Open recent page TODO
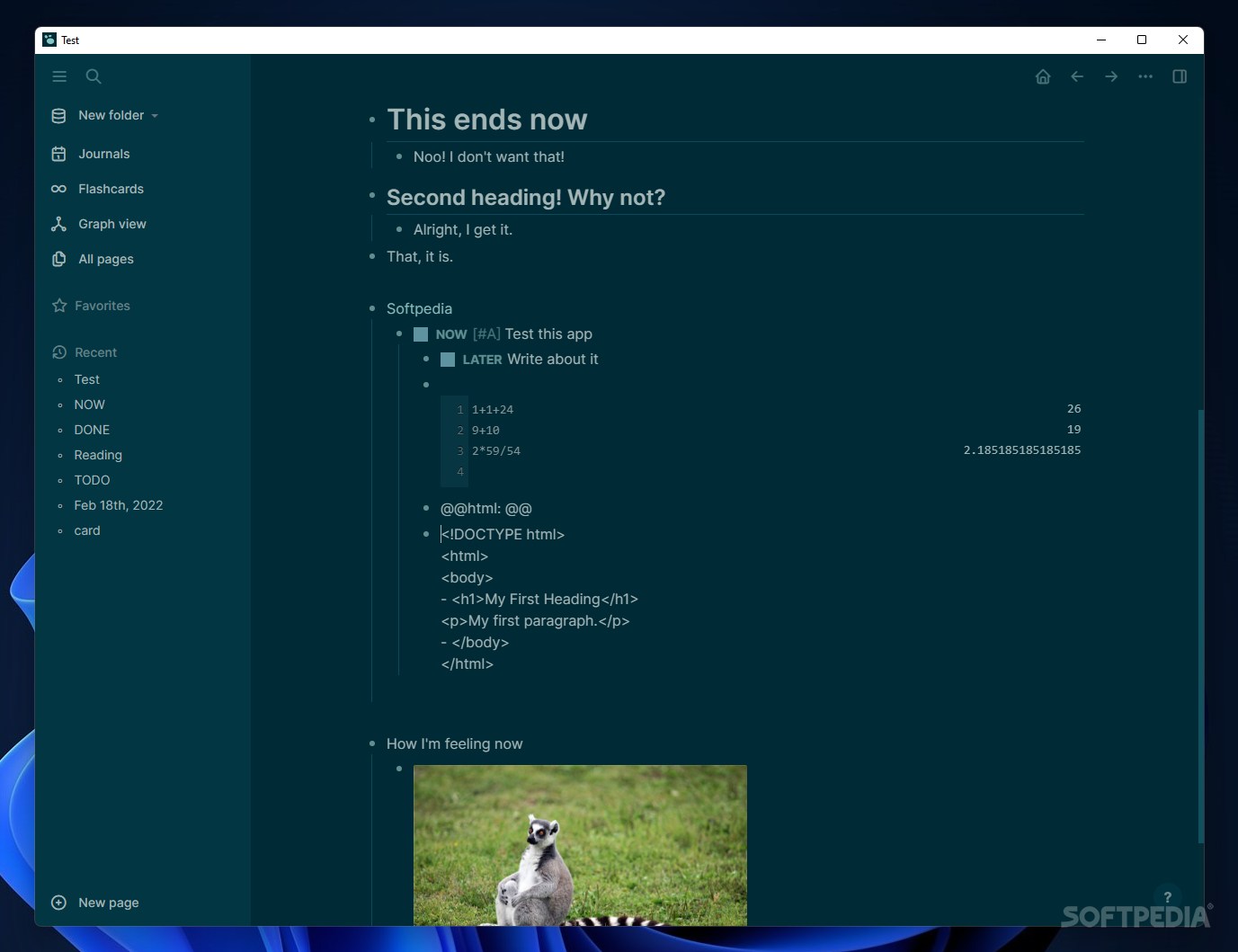The height and width of the screenshot is (952, 1238). [x=92, y=480]
